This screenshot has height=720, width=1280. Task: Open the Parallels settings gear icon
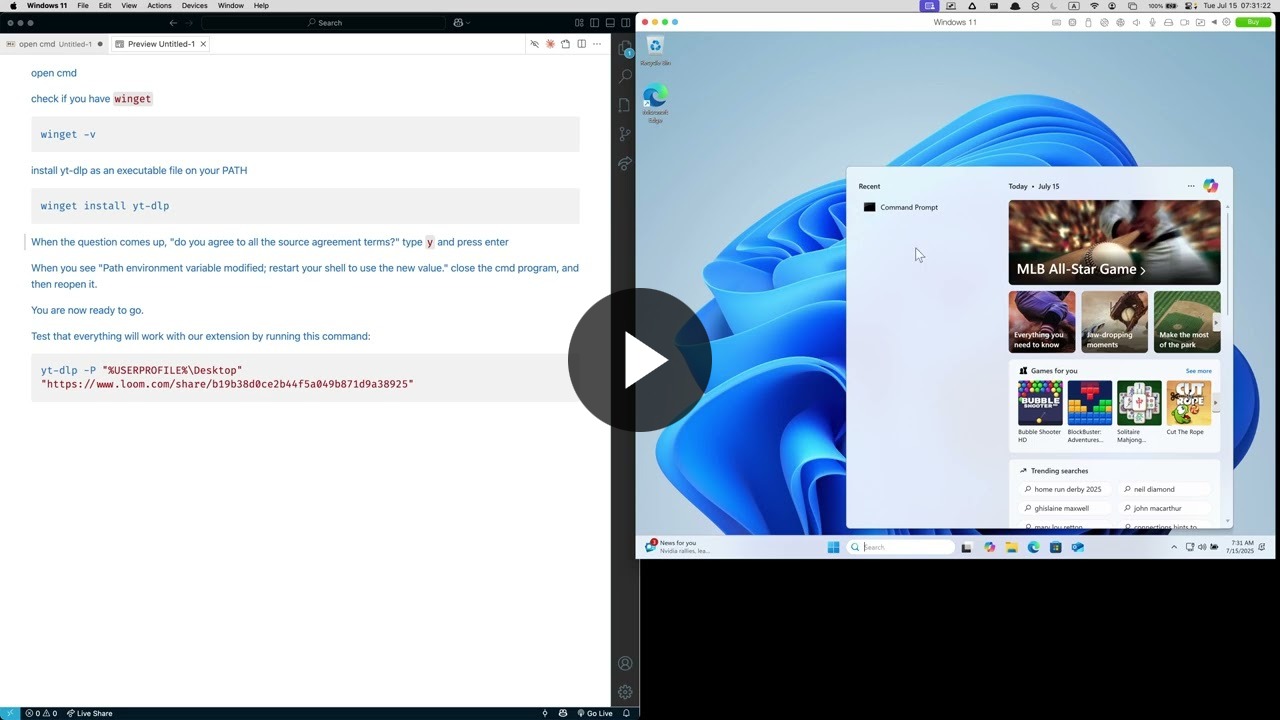coord(1226,22)
